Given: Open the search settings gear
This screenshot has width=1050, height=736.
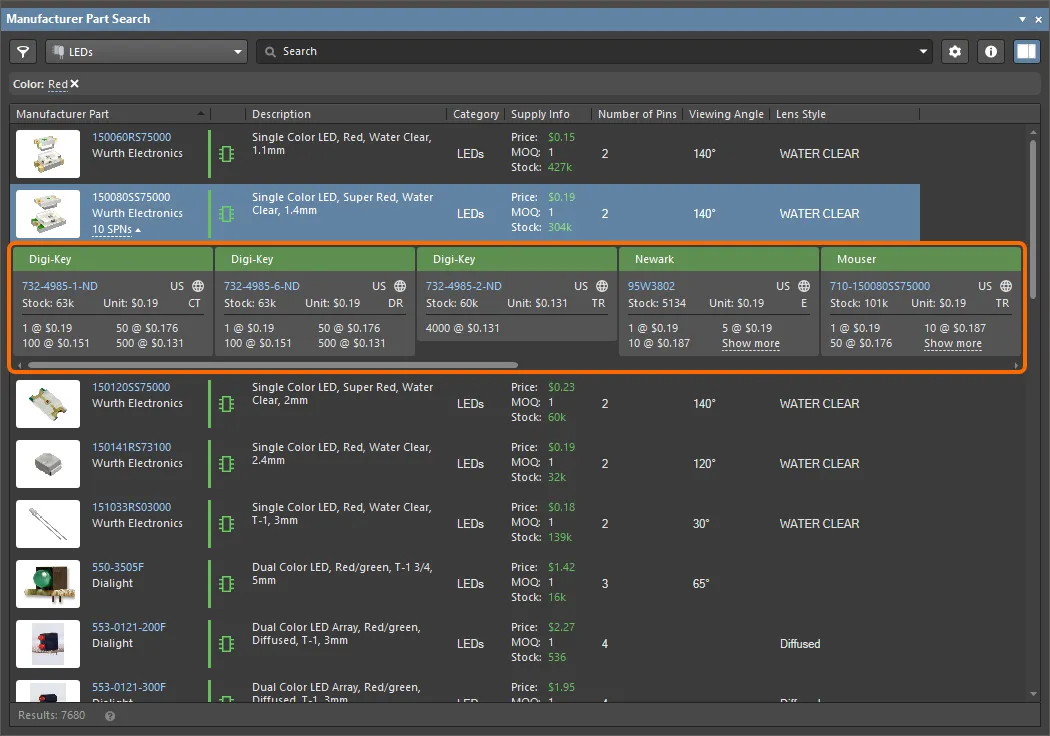Looking at the screenshot, I should [x=955, y=52].
